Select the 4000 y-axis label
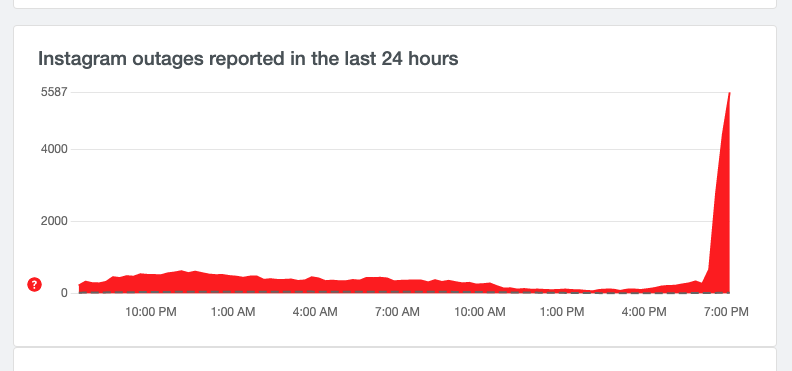Image resolution: width=792 pixels, height=371 pixels. [x=55, y=149]
